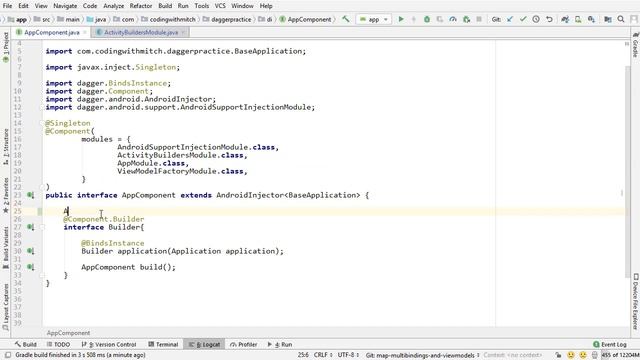Image resolution: width=640 pixels, height=360 pixels.
Task: Click the Make Project hammer icon
Action: 346,19
